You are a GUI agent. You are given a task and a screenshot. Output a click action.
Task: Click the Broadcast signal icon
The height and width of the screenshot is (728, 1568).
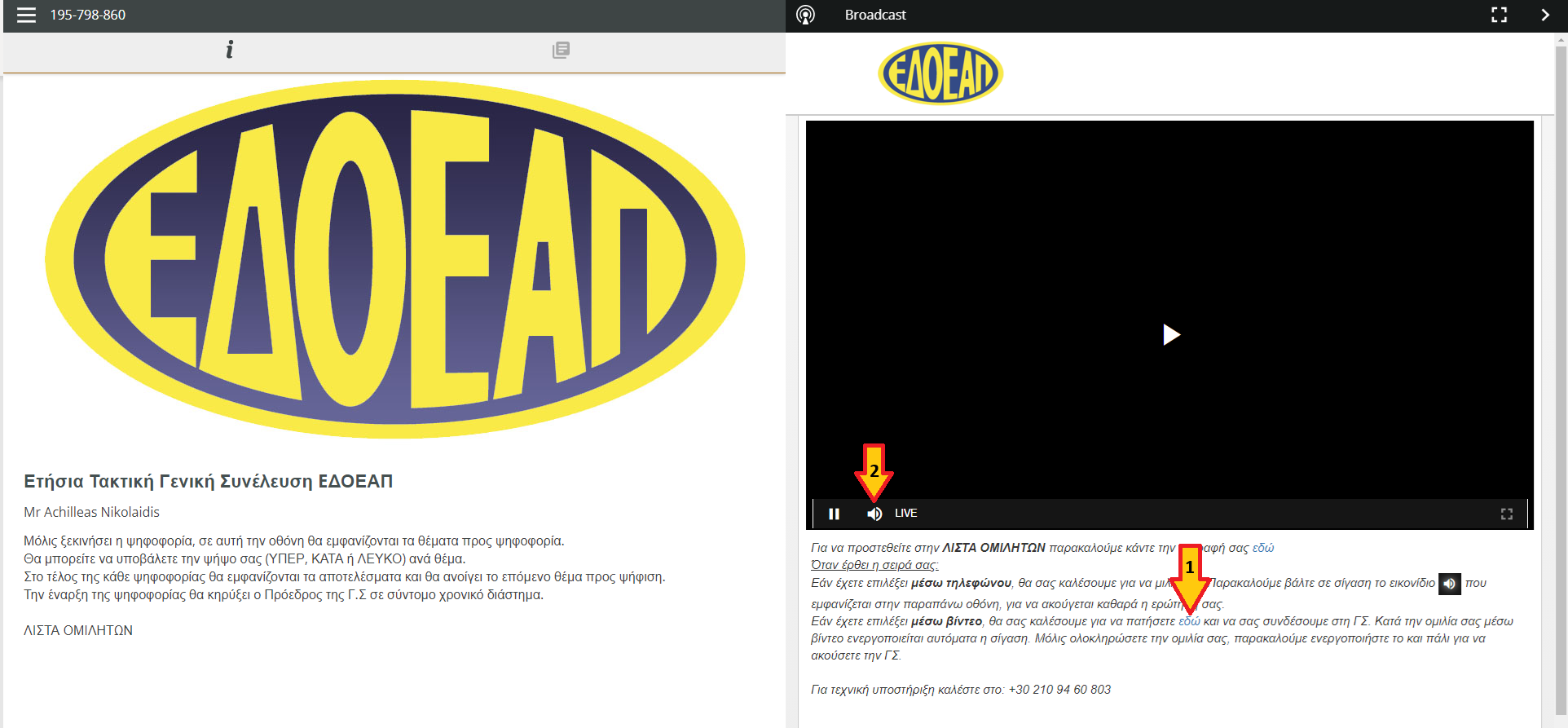tap(805, 15)
